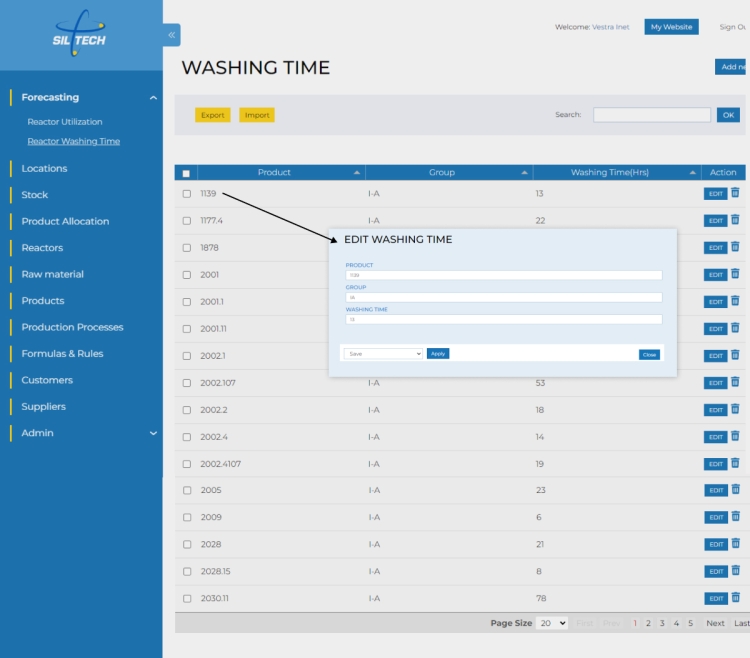Go to Product Allocation in sidebar

(65, 221)
